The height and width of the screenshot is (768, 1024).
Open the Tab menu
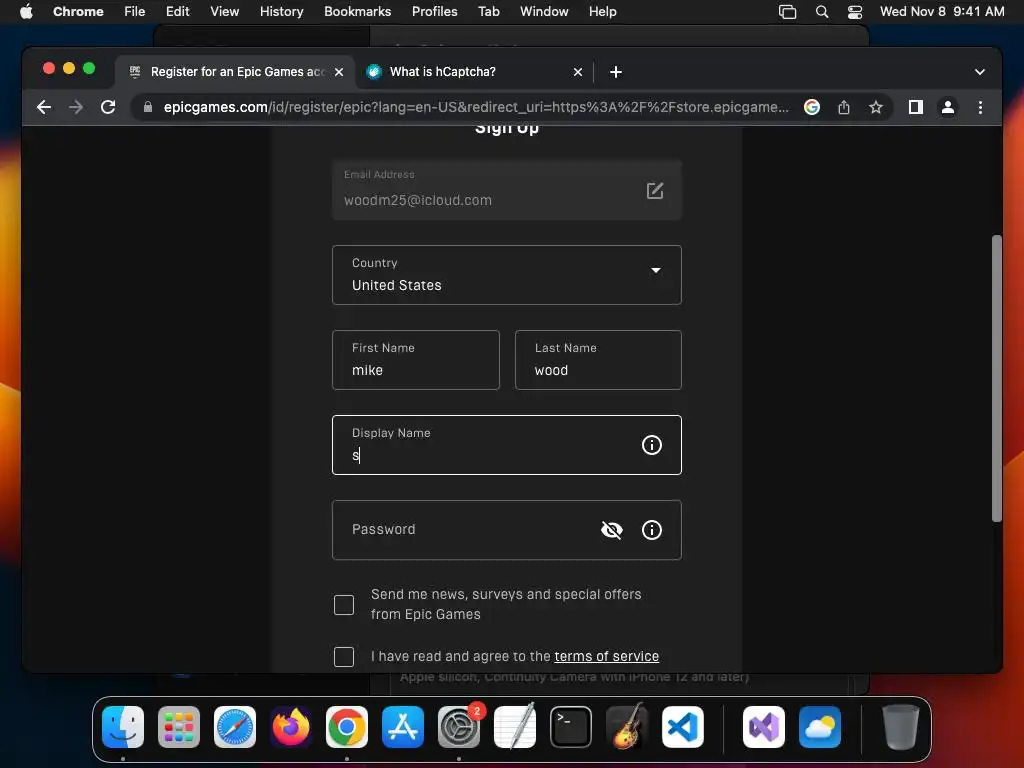(488, 12)
